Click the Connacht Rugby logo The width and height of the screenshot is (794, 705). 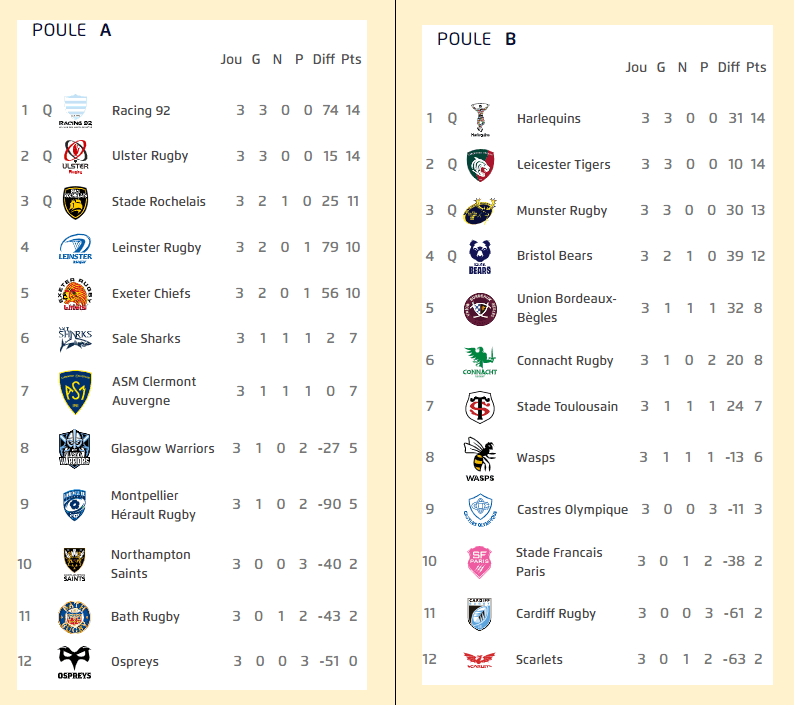point(480,361)
